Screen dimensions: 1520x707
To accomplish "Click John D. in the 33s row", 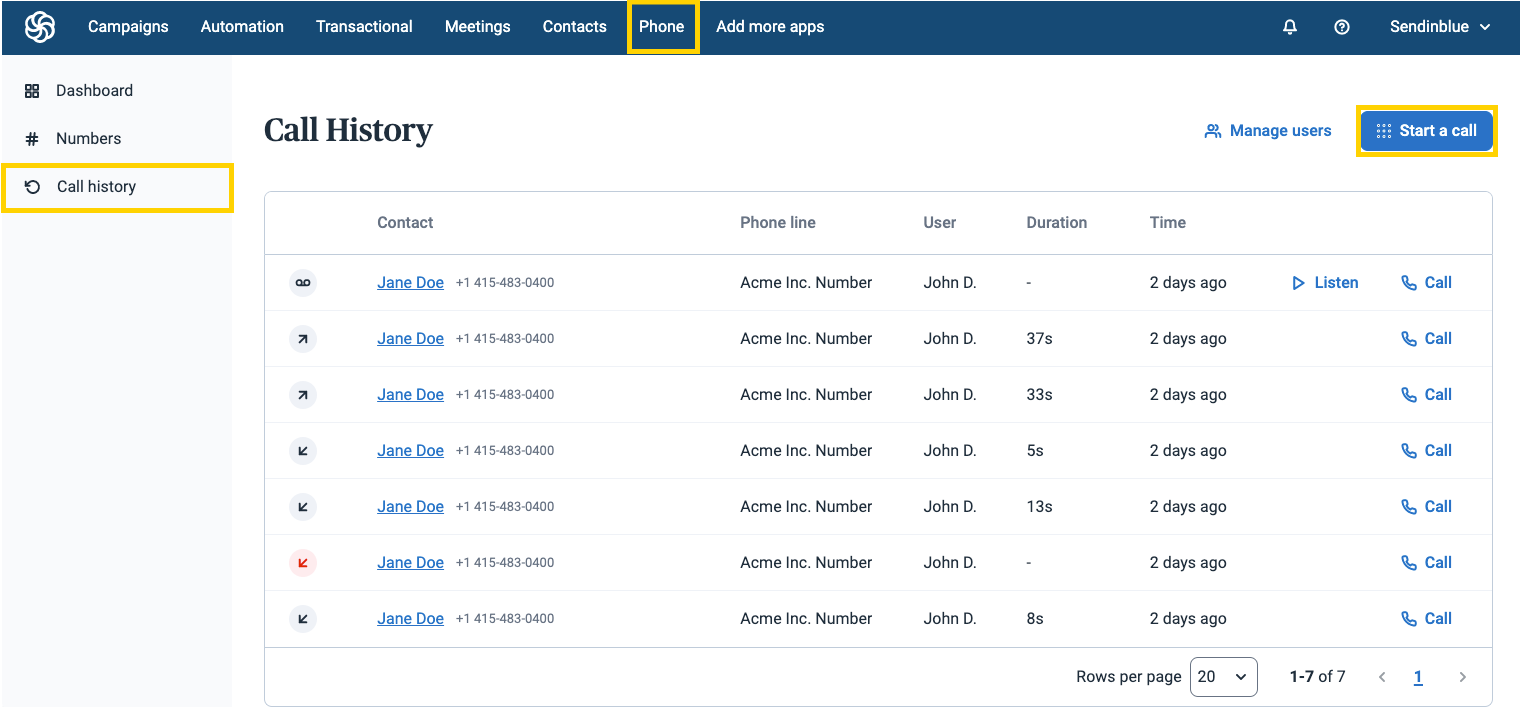I will (950, 395).
